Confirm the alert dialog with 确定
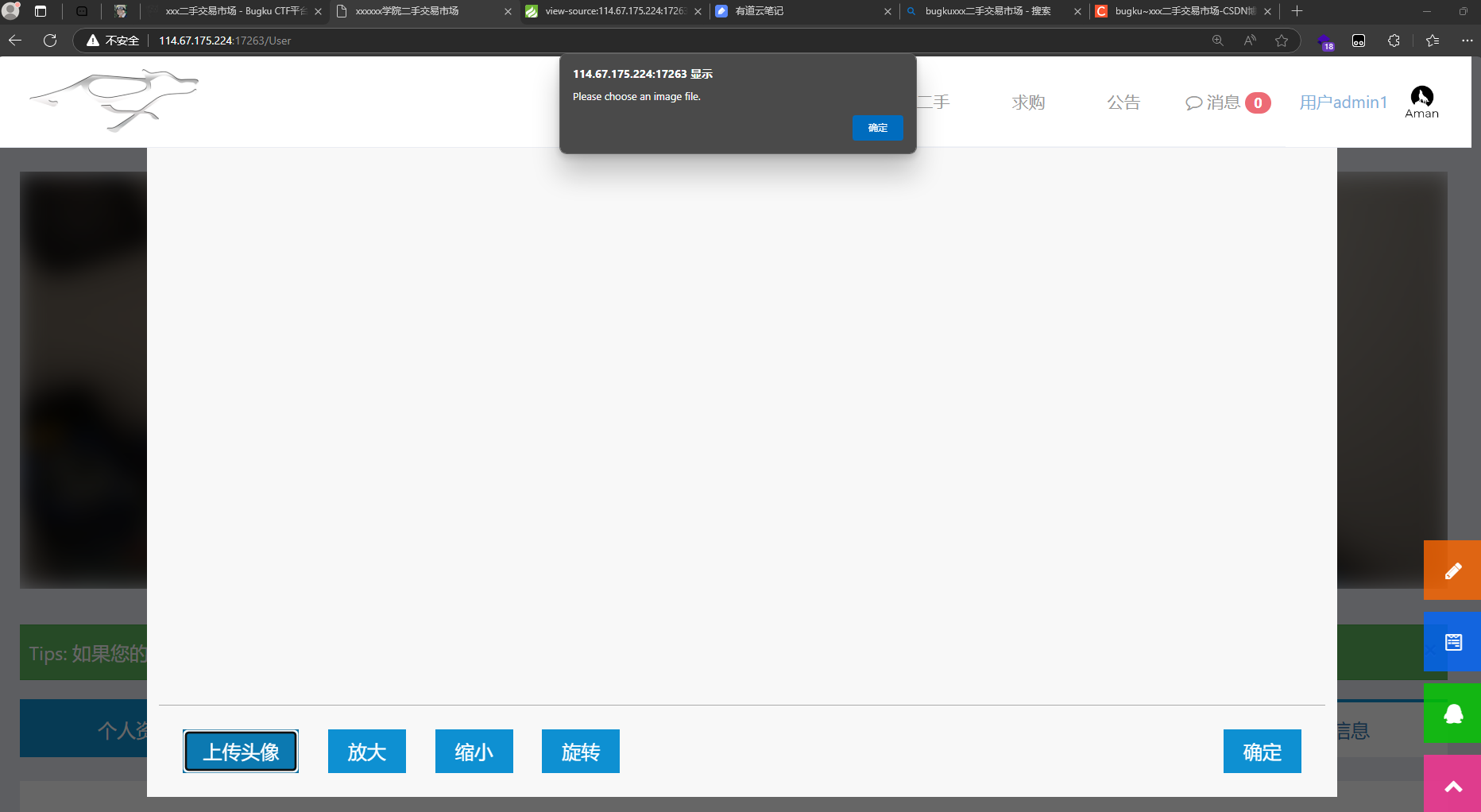Viewport: 1481px width, 812px height. (877, 128)
